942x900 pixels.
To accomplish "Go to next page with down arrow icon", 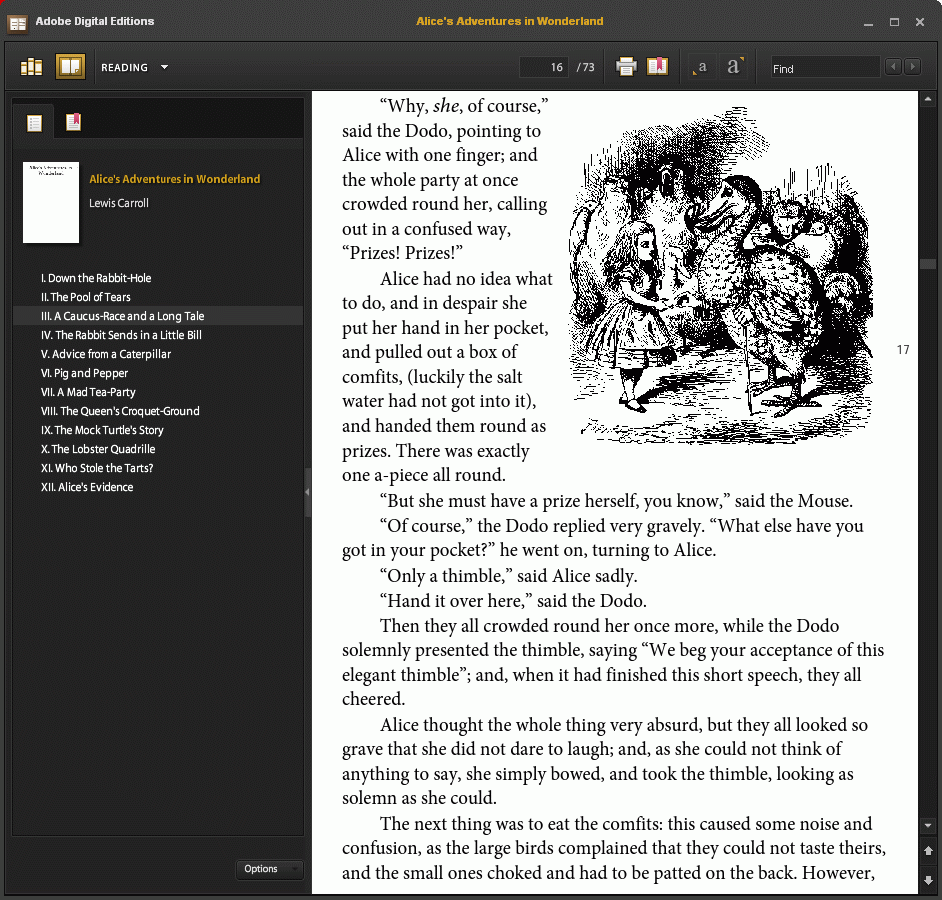I will (928, 880).
